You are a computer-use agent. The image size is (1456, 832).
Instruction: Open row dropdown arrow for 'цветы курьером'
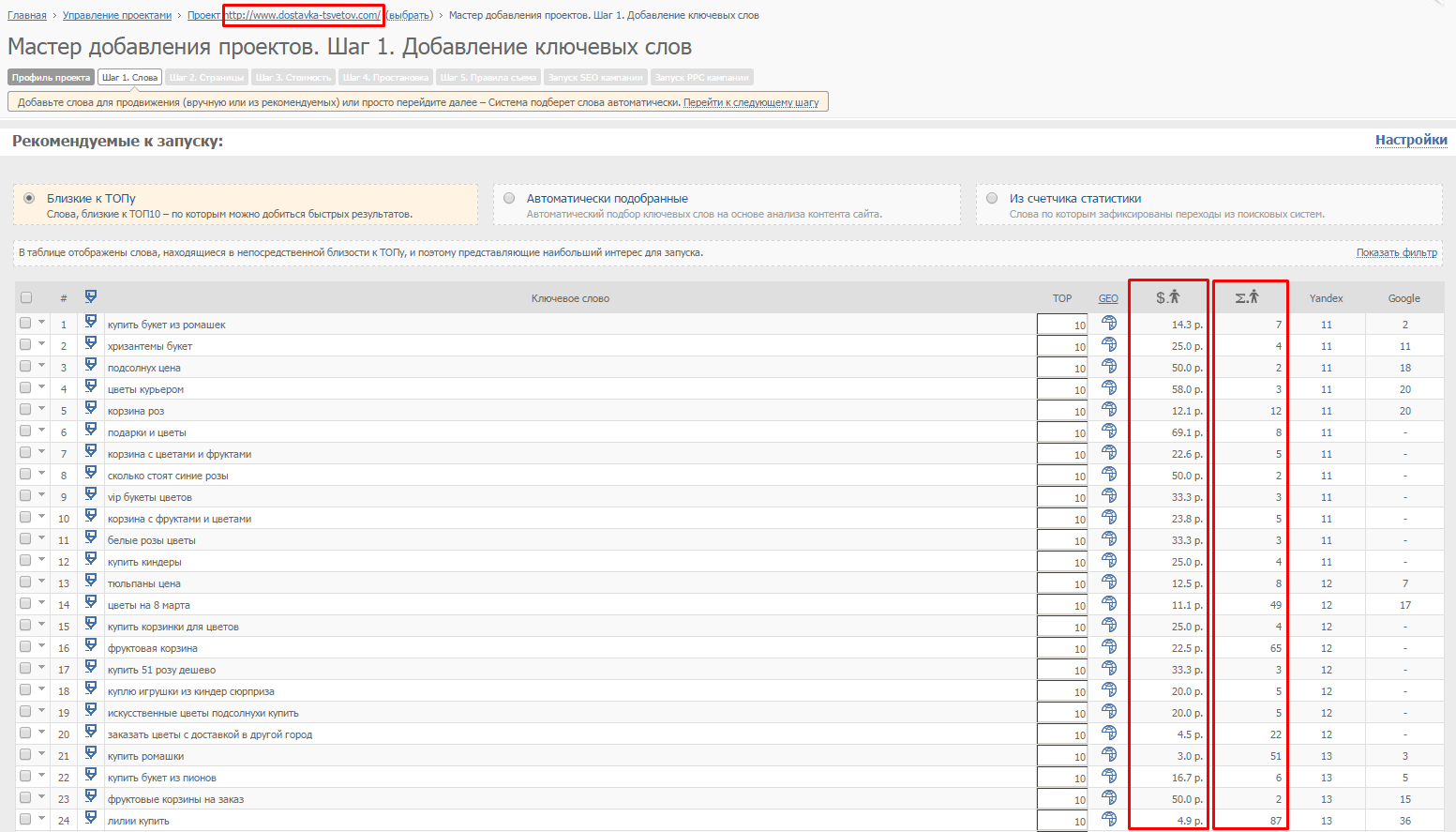pos(42,387)
